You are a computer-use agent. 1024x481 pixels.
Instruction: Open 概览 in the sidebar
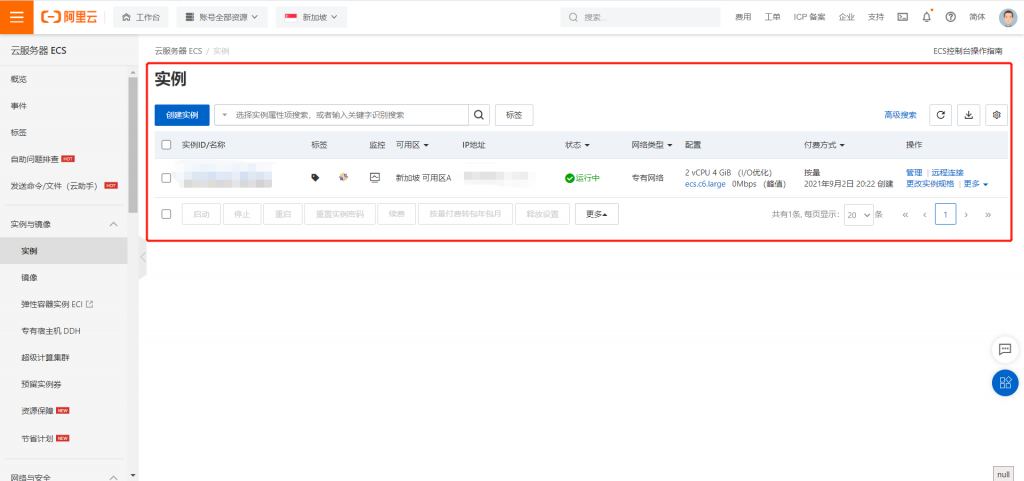pos(18,79)
